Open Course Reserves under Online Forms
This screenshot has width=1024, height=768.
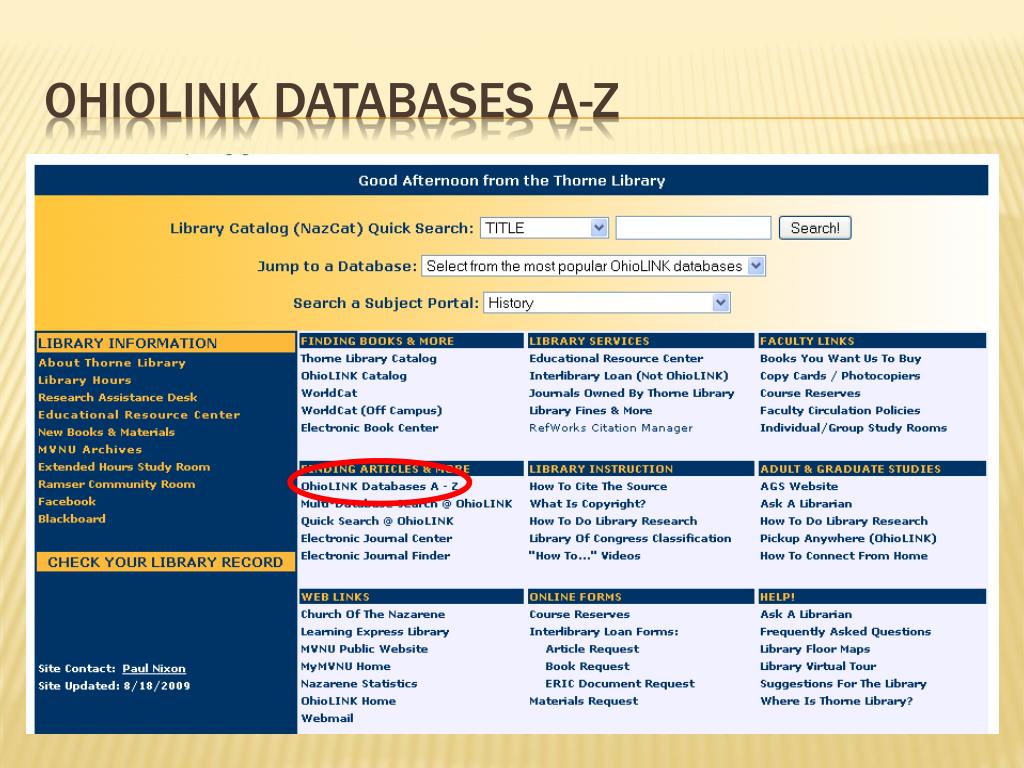point(579,614)
